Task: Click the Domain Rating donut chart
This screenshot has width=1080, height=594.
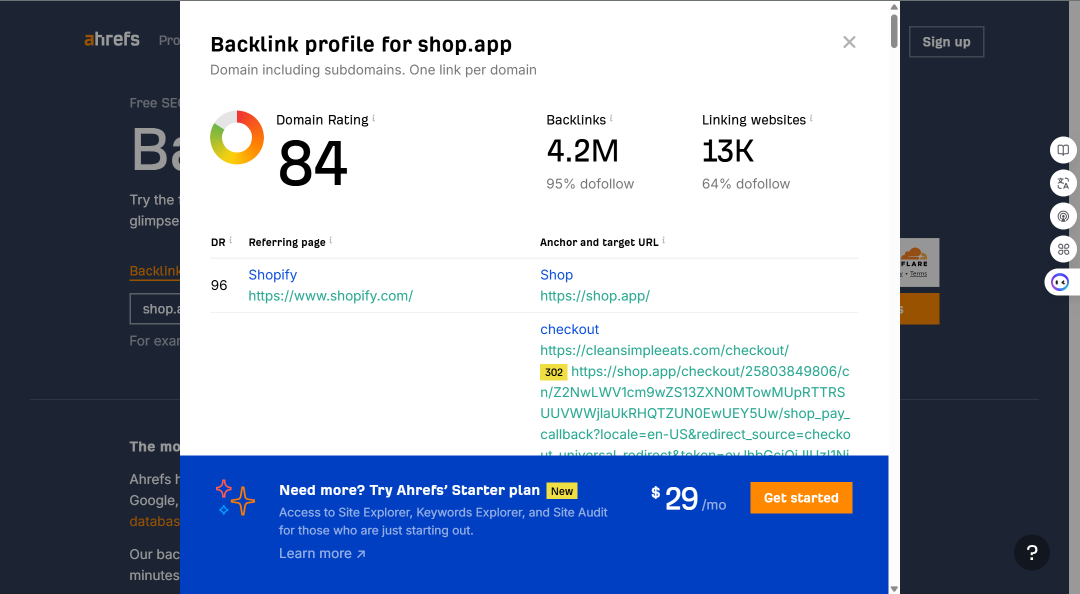Action: point(237,137)
